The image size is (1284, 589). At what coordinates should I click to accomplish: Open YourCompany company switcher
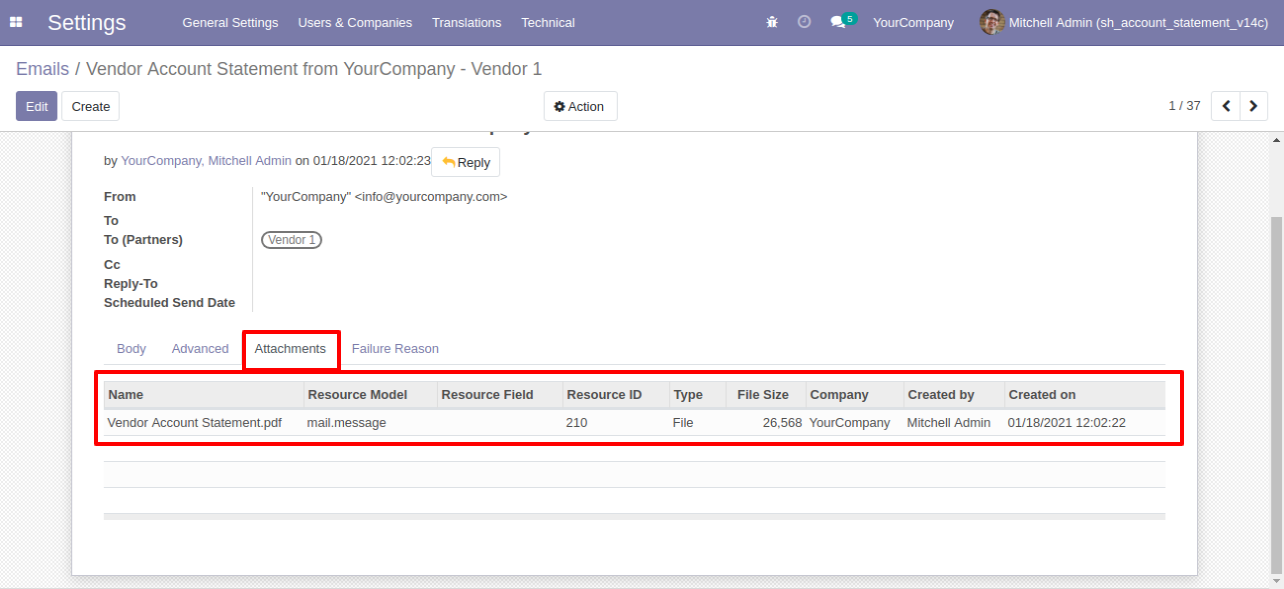[913, 22]
